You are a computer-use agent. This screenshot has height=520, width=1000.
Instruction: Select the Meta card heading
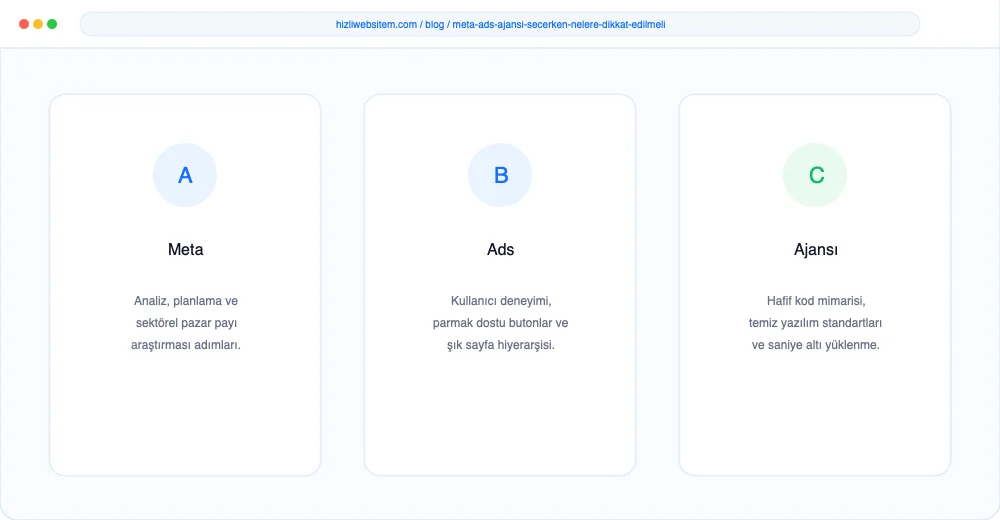point(186,249)
